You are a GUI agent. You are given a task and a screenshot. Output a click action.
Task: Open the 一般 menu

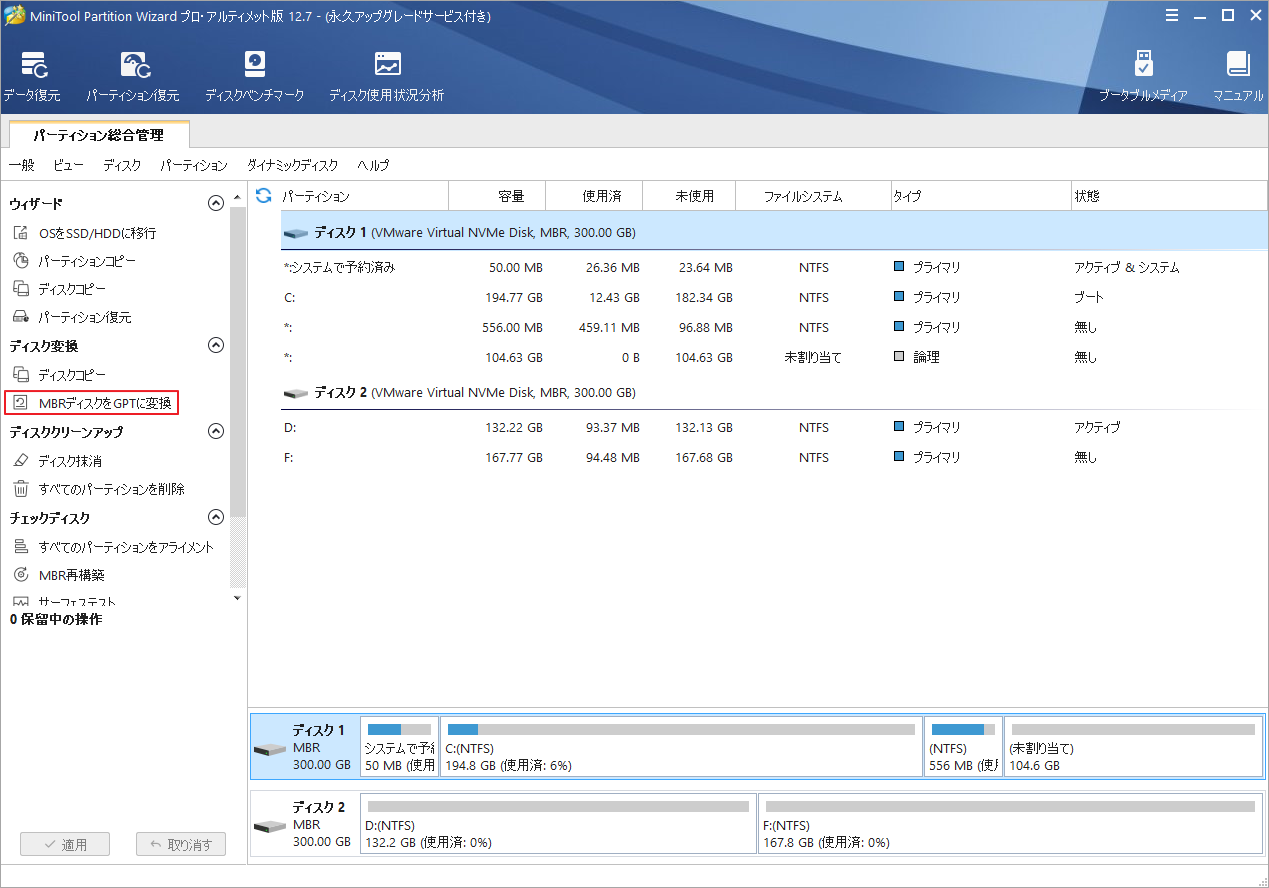coord(21,165)
